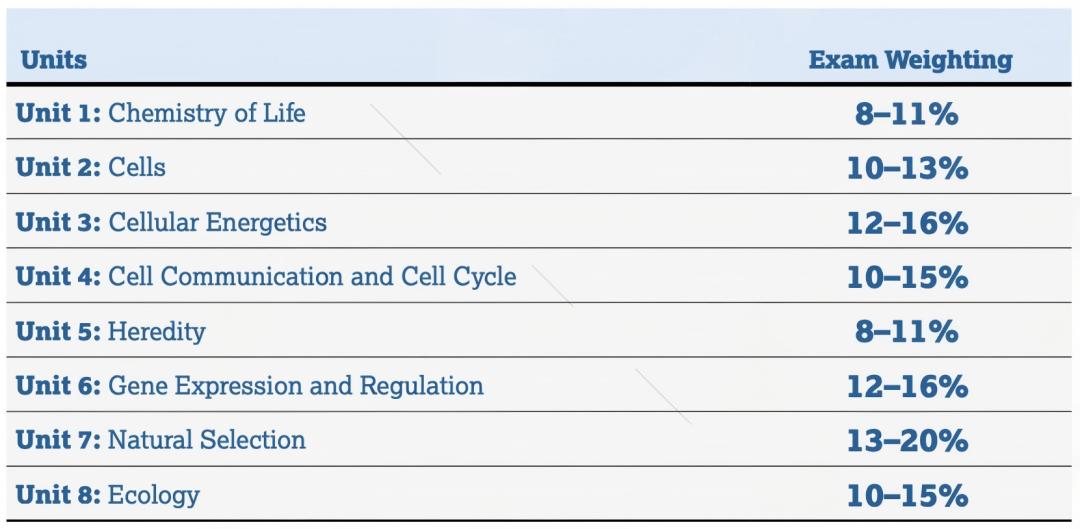The width and height of the screenshot is (1080, 529).
Task: Click 'Gene Expression and Regulation' text
Action: point(295,386)
